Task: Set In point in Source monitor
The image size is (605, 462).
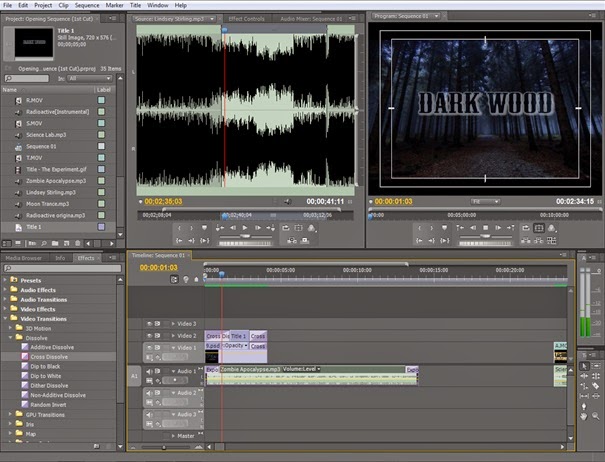Action: 179,228
